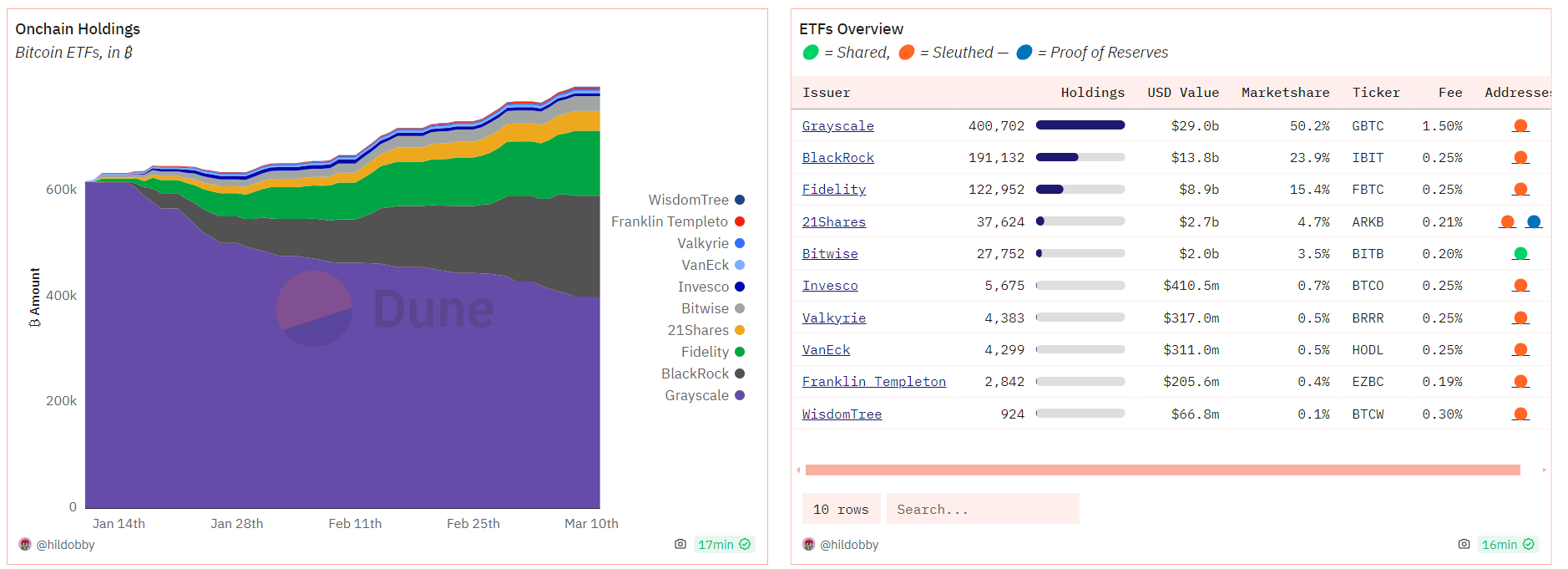Click the camera icon under Onchain Holdings chart

tap(680, 544)
